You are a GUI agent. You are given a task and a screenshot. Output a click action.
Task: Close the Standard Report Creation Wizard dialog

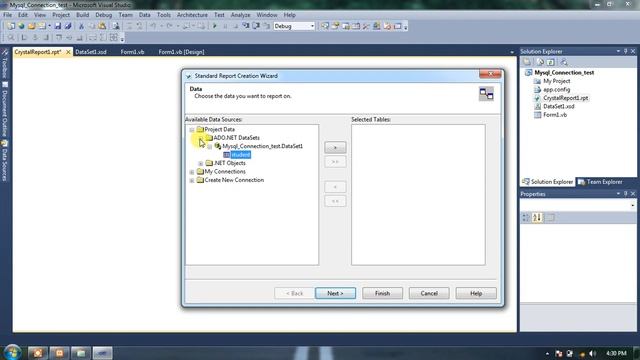pyautogui.click(x=490, y=74)
